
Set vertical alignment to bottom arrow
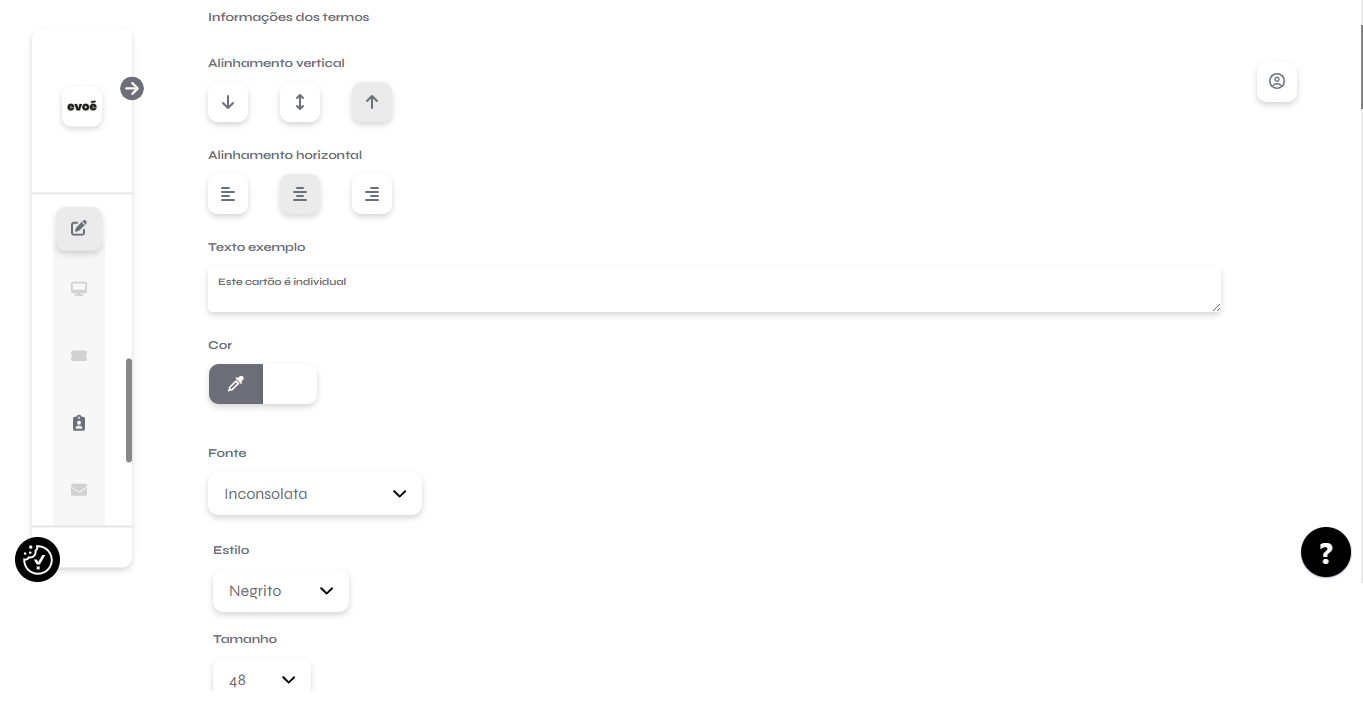(228, 102)
